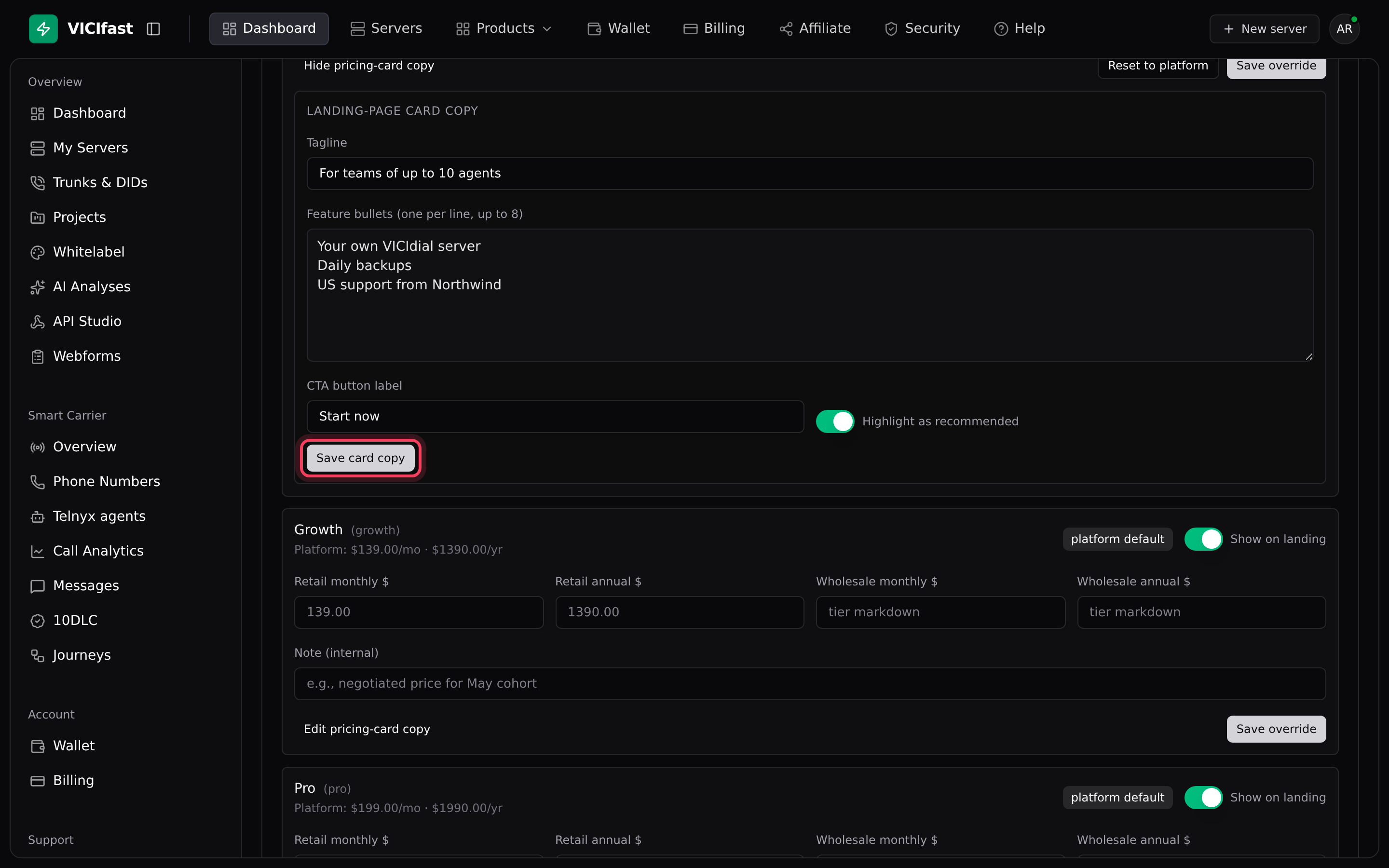
Task: Open Security in the top navigation
Action: [x=922, y=29]
